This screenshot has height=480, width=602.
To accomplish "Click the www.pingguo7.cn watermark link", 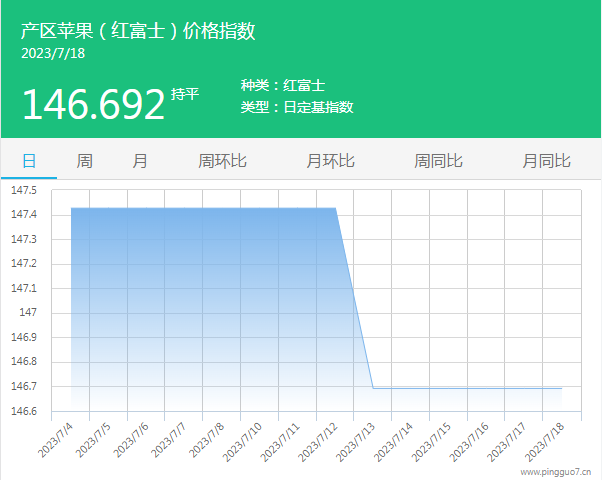I will [555, 469].
